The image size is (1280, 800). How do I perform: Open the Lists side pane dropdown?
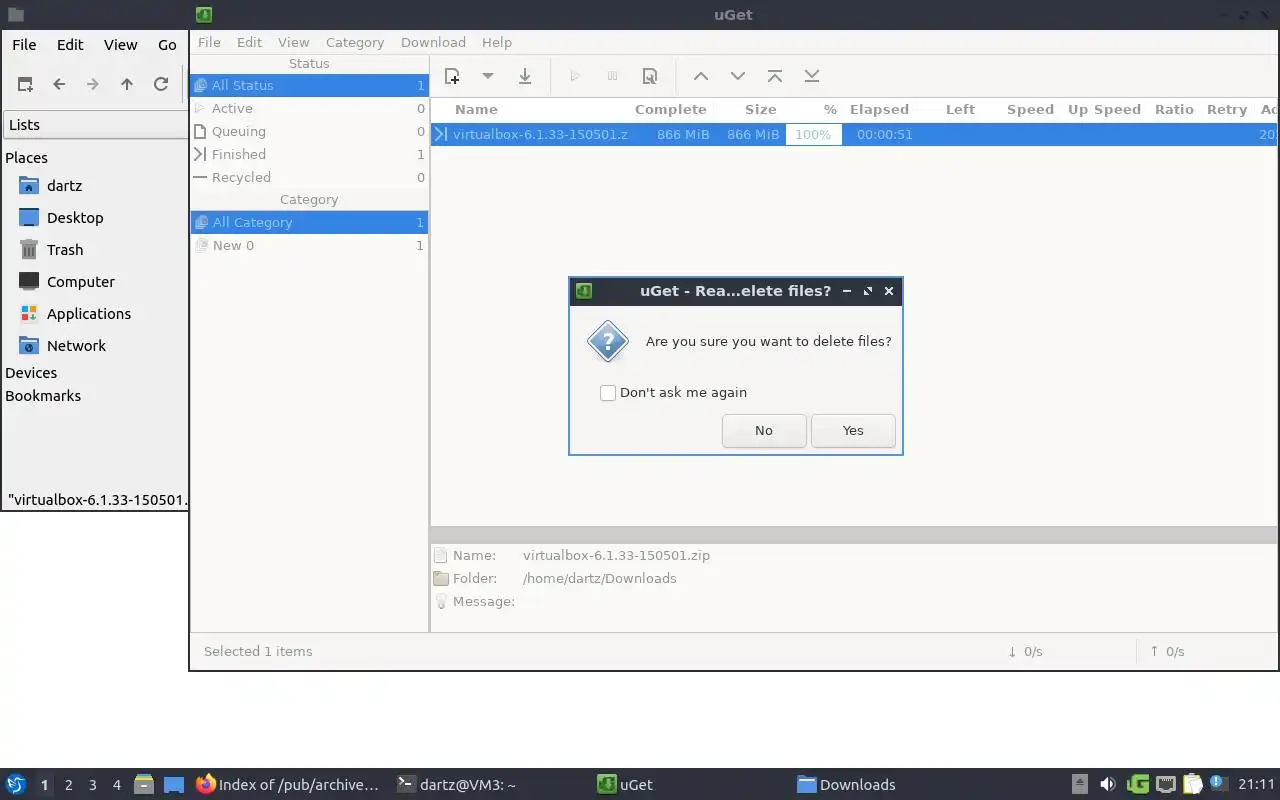coord(96,125)
